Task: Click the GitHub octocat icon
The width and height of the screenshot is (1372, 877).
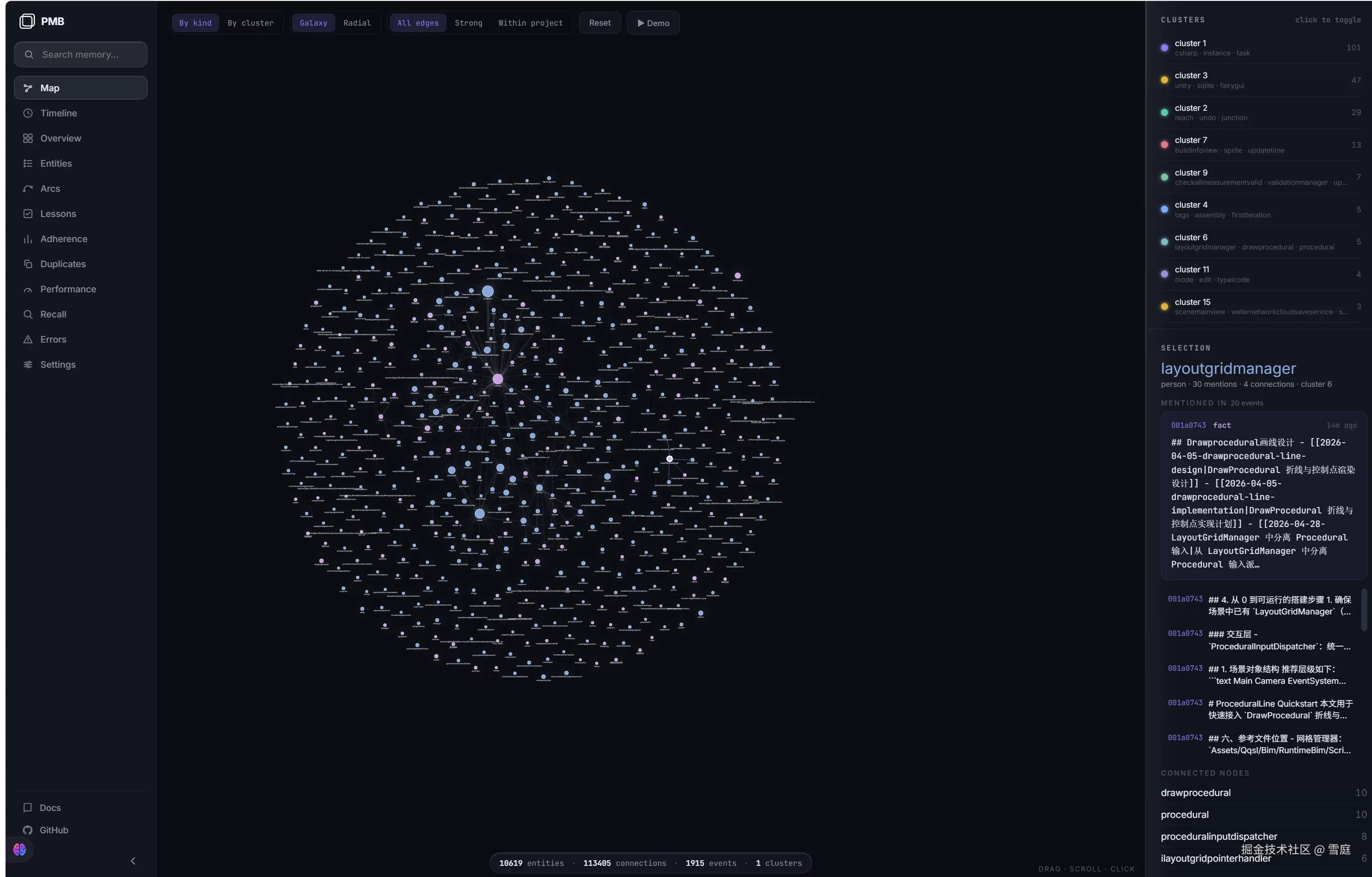Action: click(27, 830)
